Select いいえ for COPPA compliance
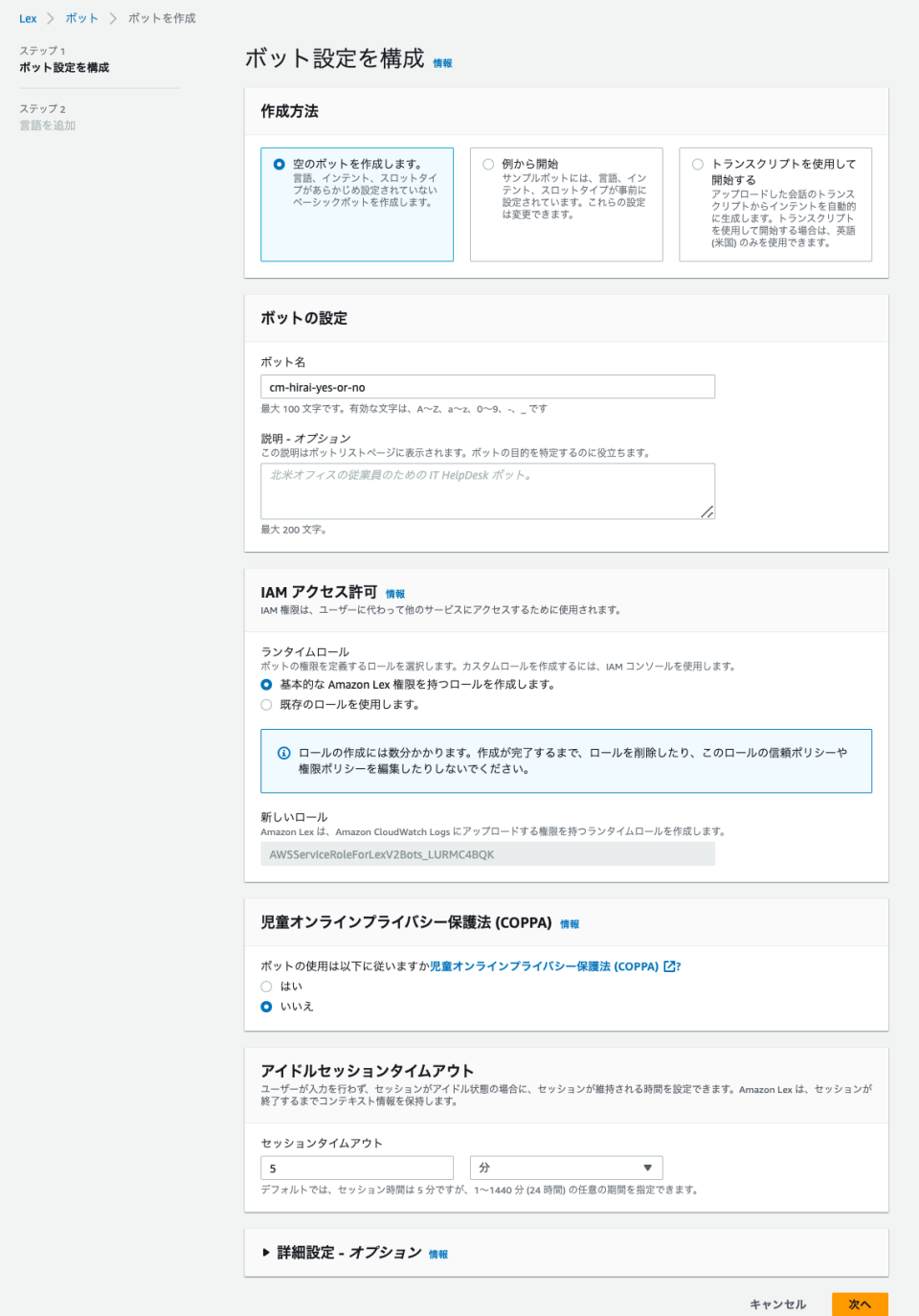This screenshot has height=1316, width=919. [x=266, y=1007]
